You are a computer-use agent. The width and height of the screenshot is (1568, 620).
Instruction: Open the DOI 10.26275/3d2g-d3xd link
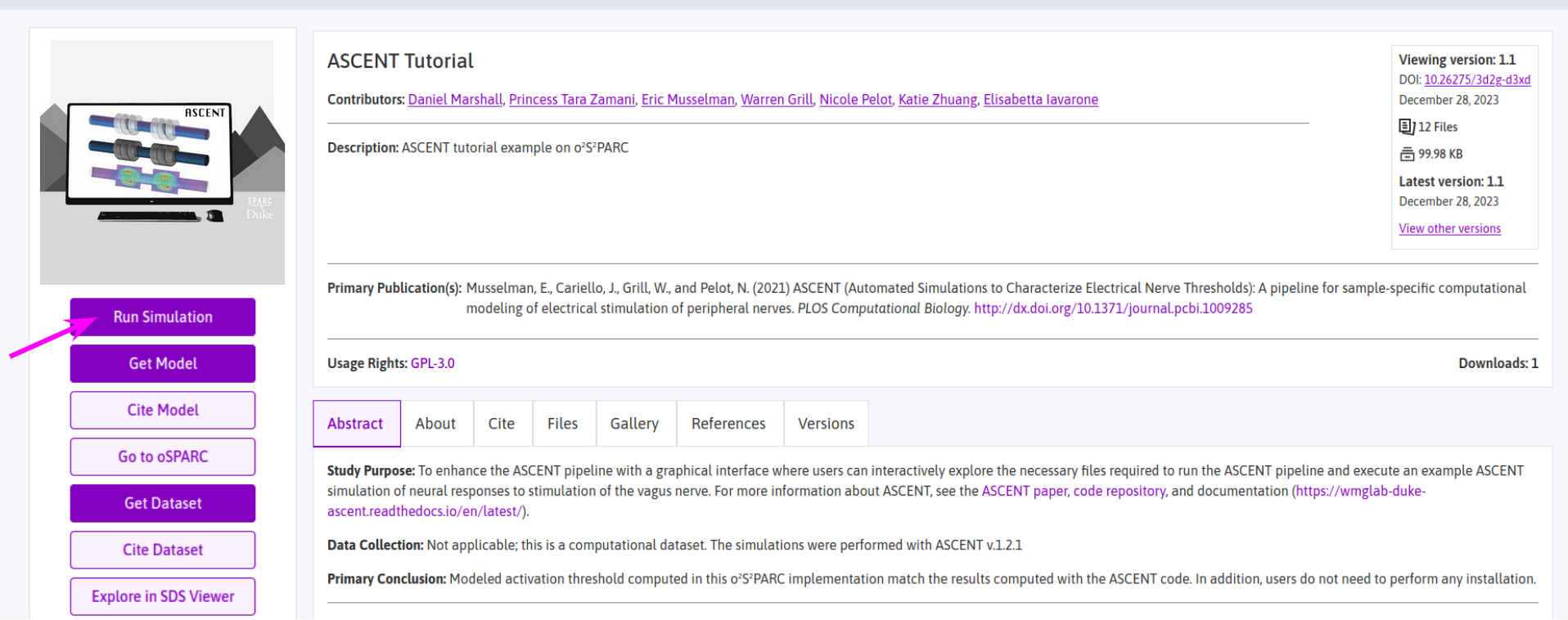pyautogui.click(x=1477, y=80)
